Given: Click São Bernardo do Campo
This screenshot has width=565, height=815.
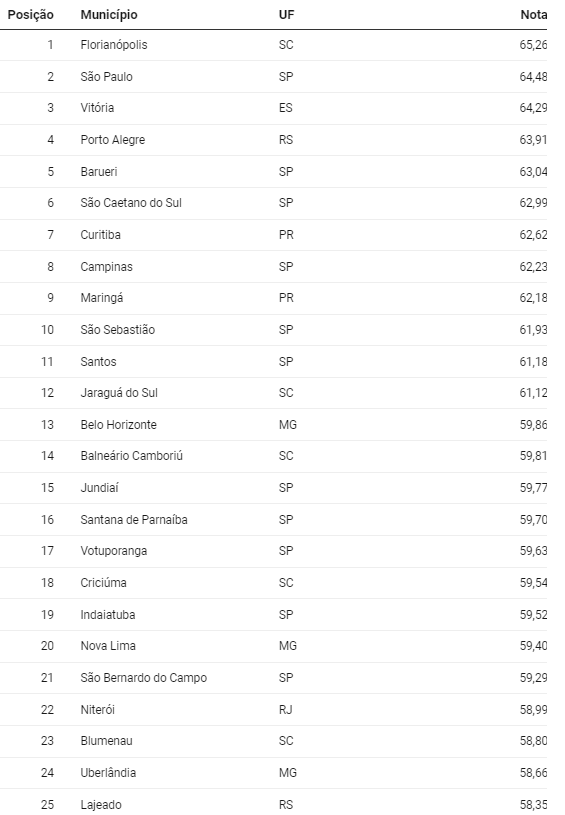Looking at the screenshot, I should 143,678.
